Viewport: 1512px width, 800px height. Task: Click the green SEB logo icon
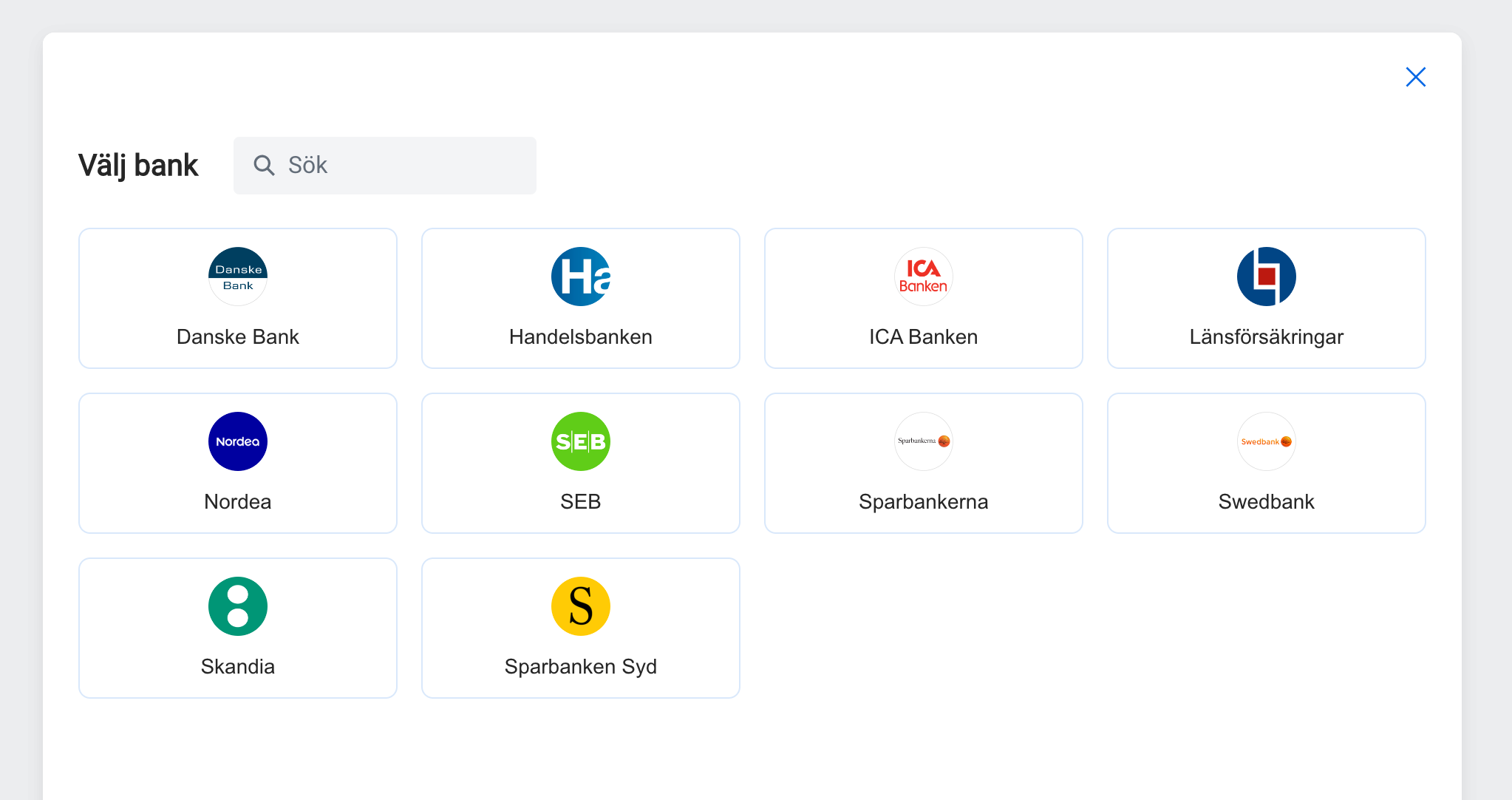click(581, 441)
